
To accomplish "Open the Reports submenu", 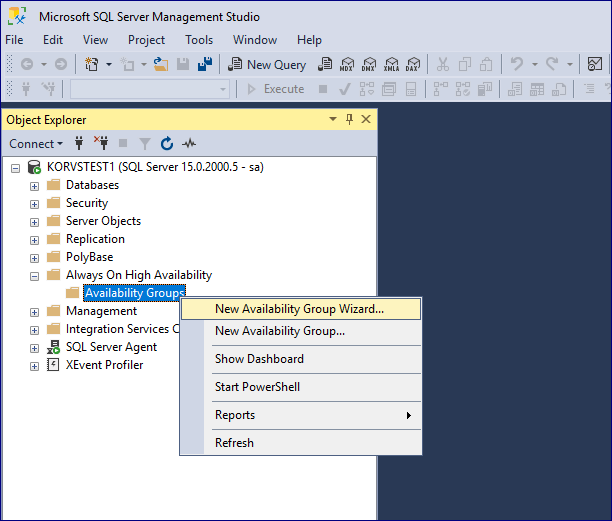I will tap(301, 415).
